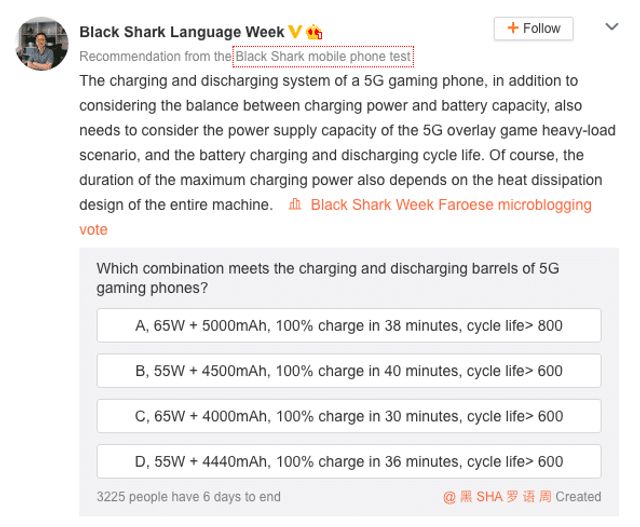Screen dimensions: 640x527
Task: Click the Follow button
Action: [533, 28]
